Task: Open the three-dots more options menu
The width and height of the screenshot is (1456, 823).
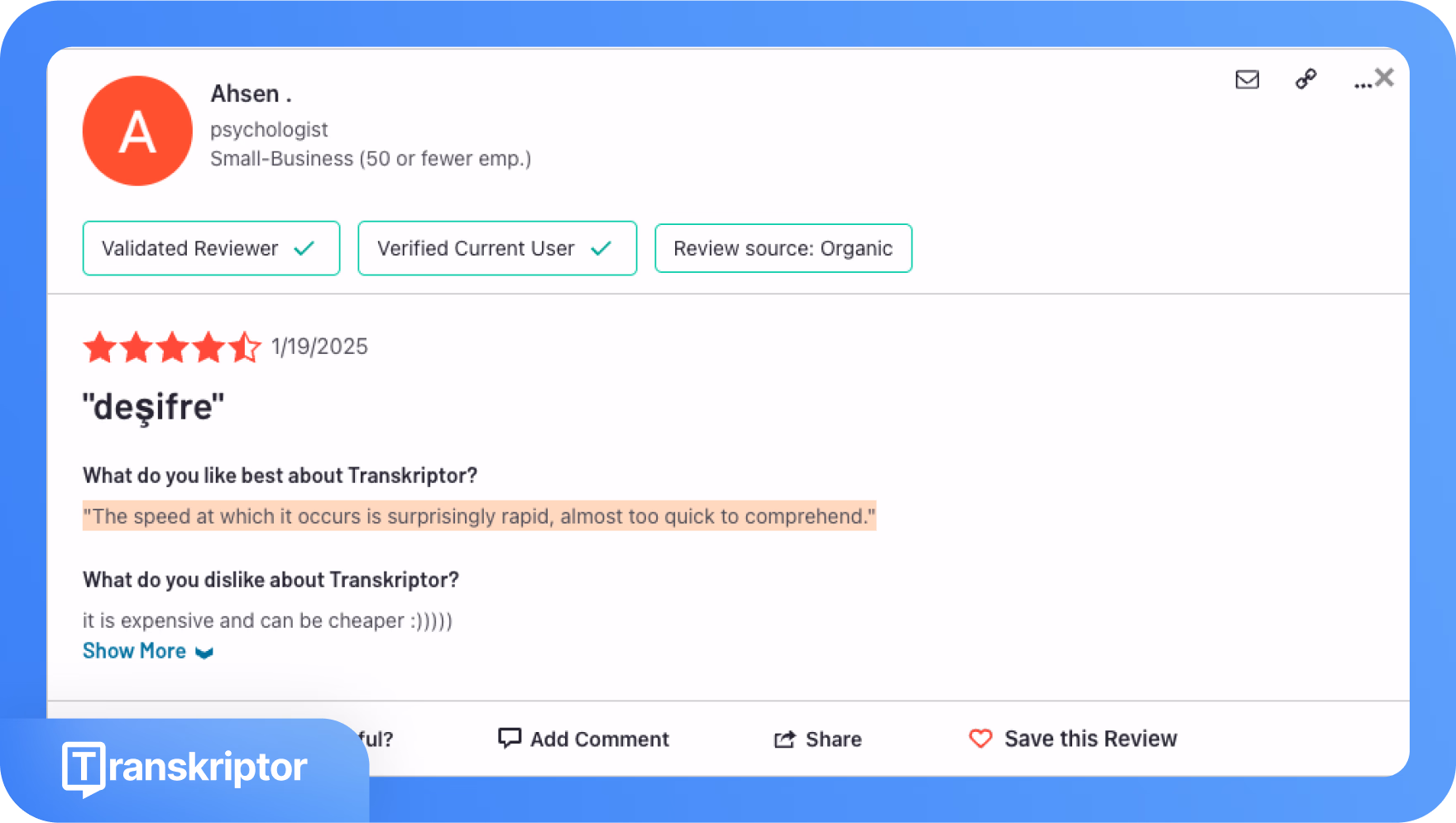Action: tap(1362, 84)
